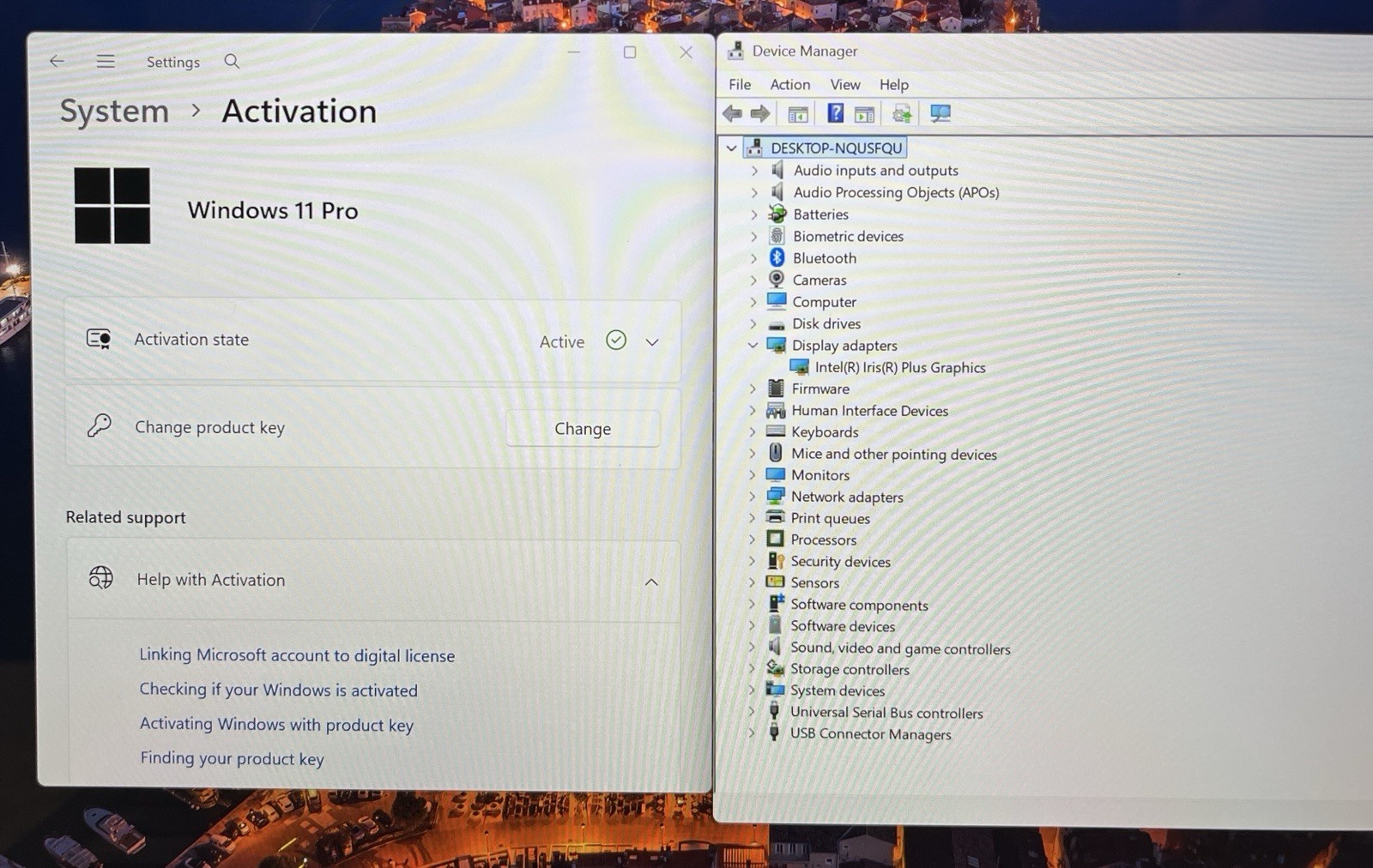Click the Settings search magnifier icon

(232, 61)
